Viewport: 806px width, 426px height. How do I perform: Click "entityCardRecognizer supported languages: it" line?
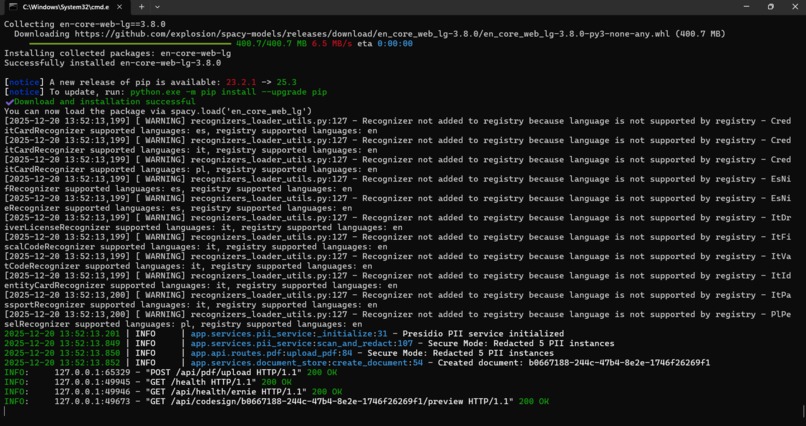[201, 286]
